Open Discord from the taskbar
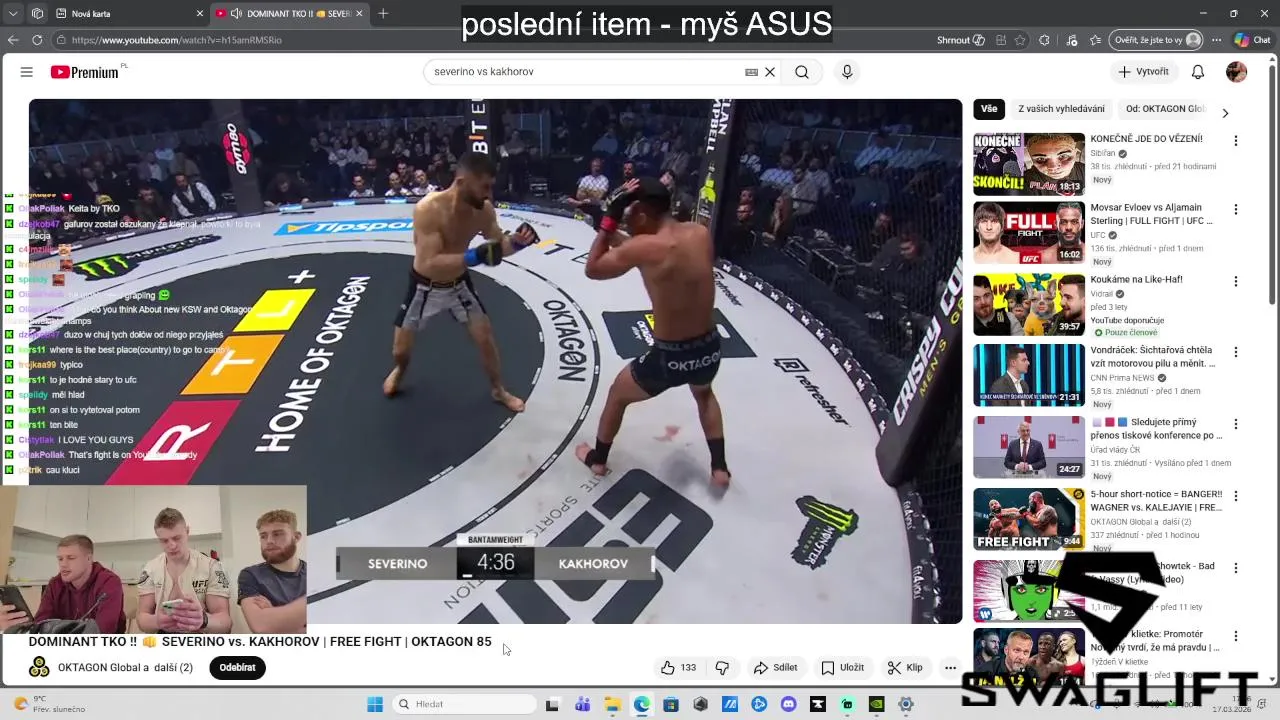Viewport: 1280px width, 720px height. tap(788, 704)
